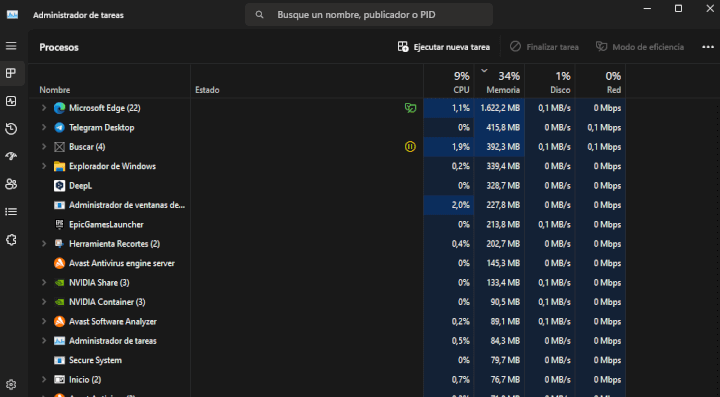The image size is (720, 397).
Task: Open the Details list sidebar icon
Action: [11, 212]
